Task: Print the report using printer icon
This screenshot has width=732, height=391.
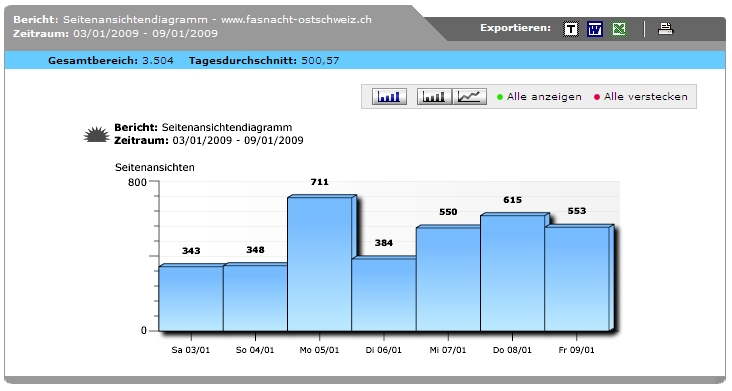Action: point(665,29)
